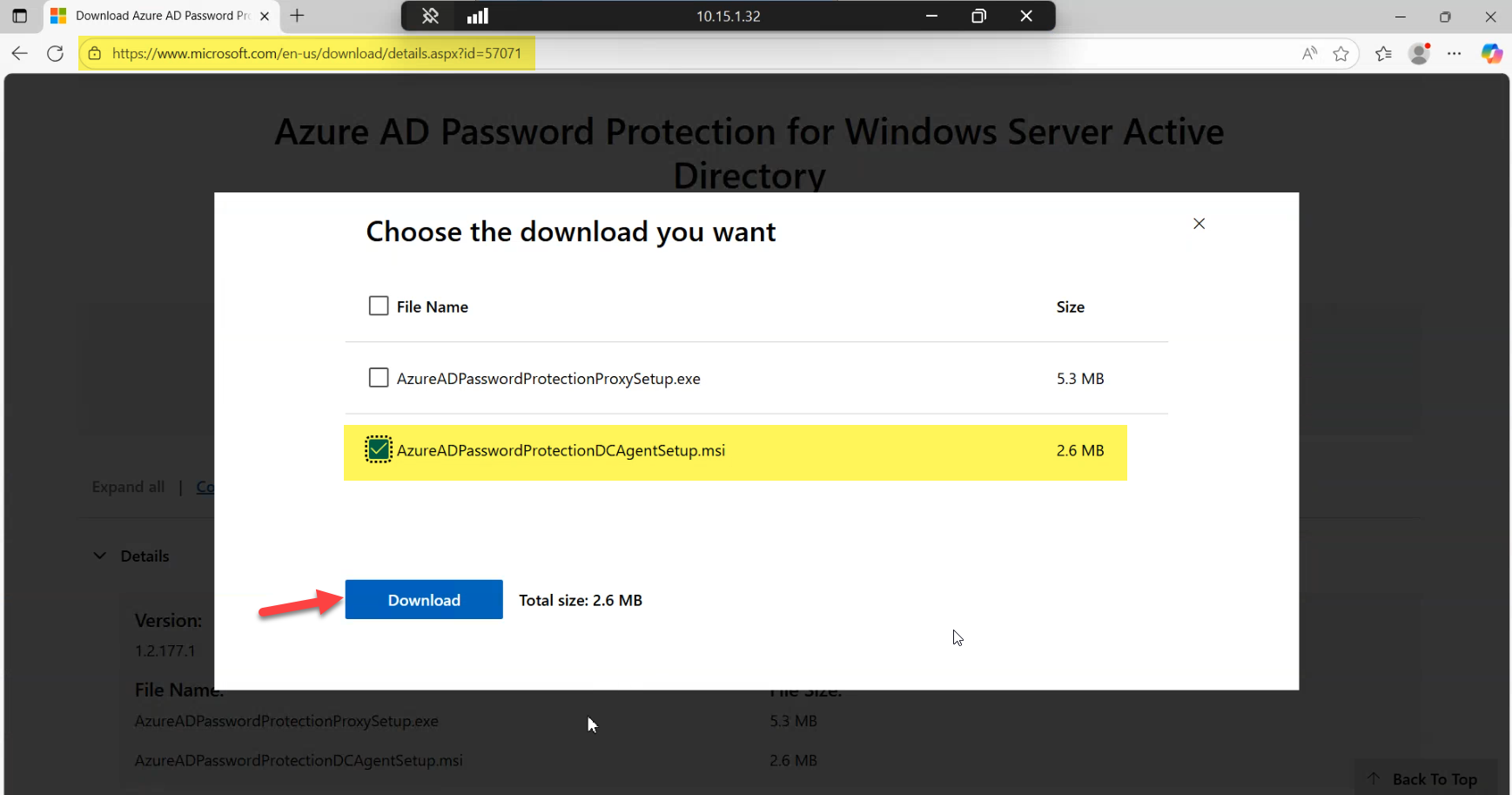The image size is (1512, 795).
Task: Click AzureADPasswordProtectionProxySetup.exe file name in dialog
Action: (x=548, y=379)
